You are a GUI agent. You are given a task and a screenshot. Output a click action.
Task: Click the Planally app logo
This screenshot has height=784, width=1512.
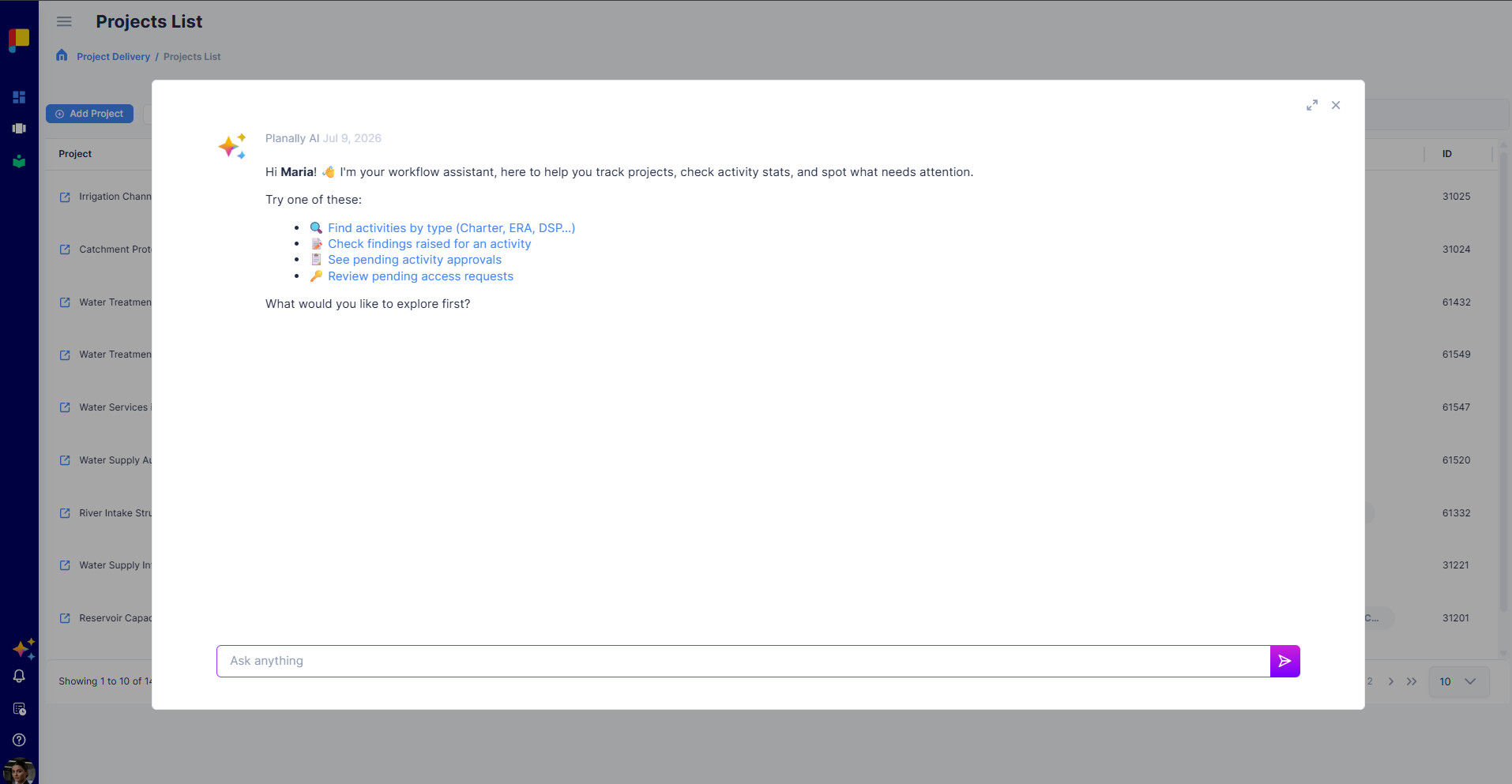click(x=19, y=39)
